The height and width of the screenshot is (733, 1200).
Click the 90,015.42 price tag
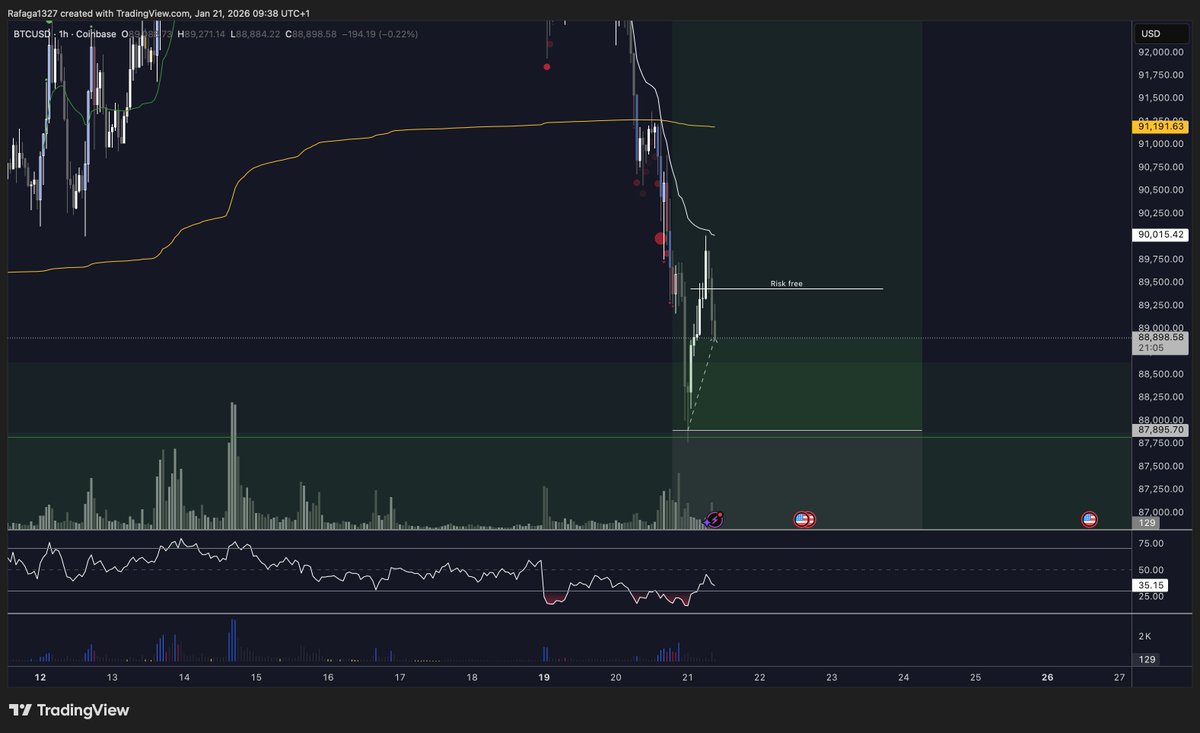pos(1160,235)
